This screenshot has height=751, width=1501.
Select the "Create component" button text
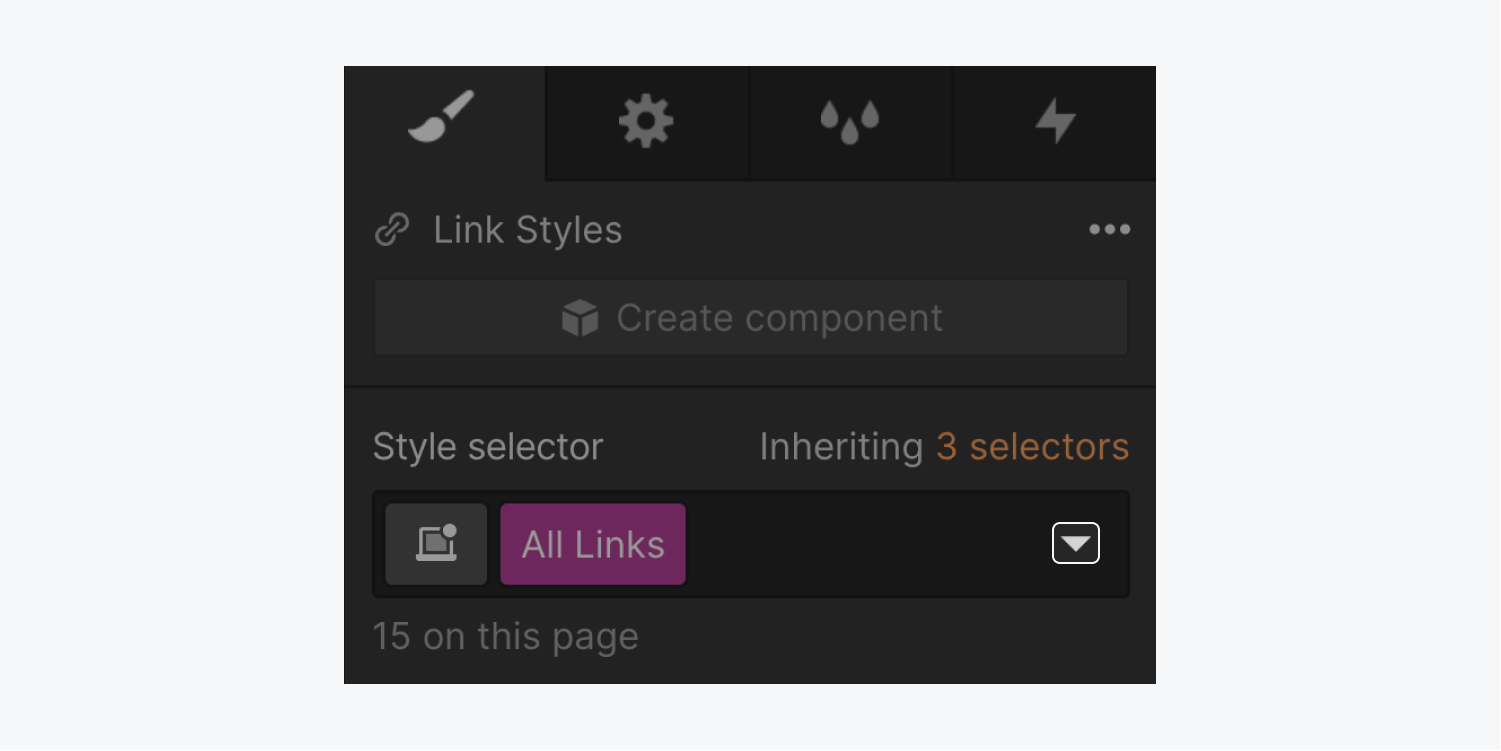779,318
